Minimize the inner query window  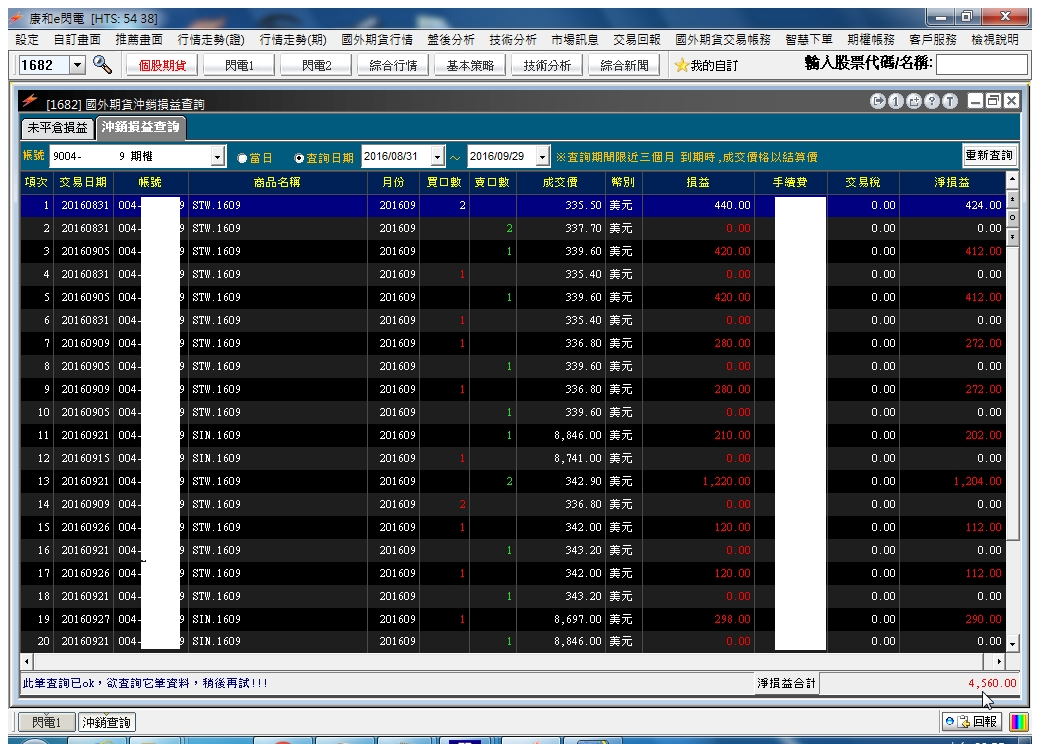(x=975, y=101)
